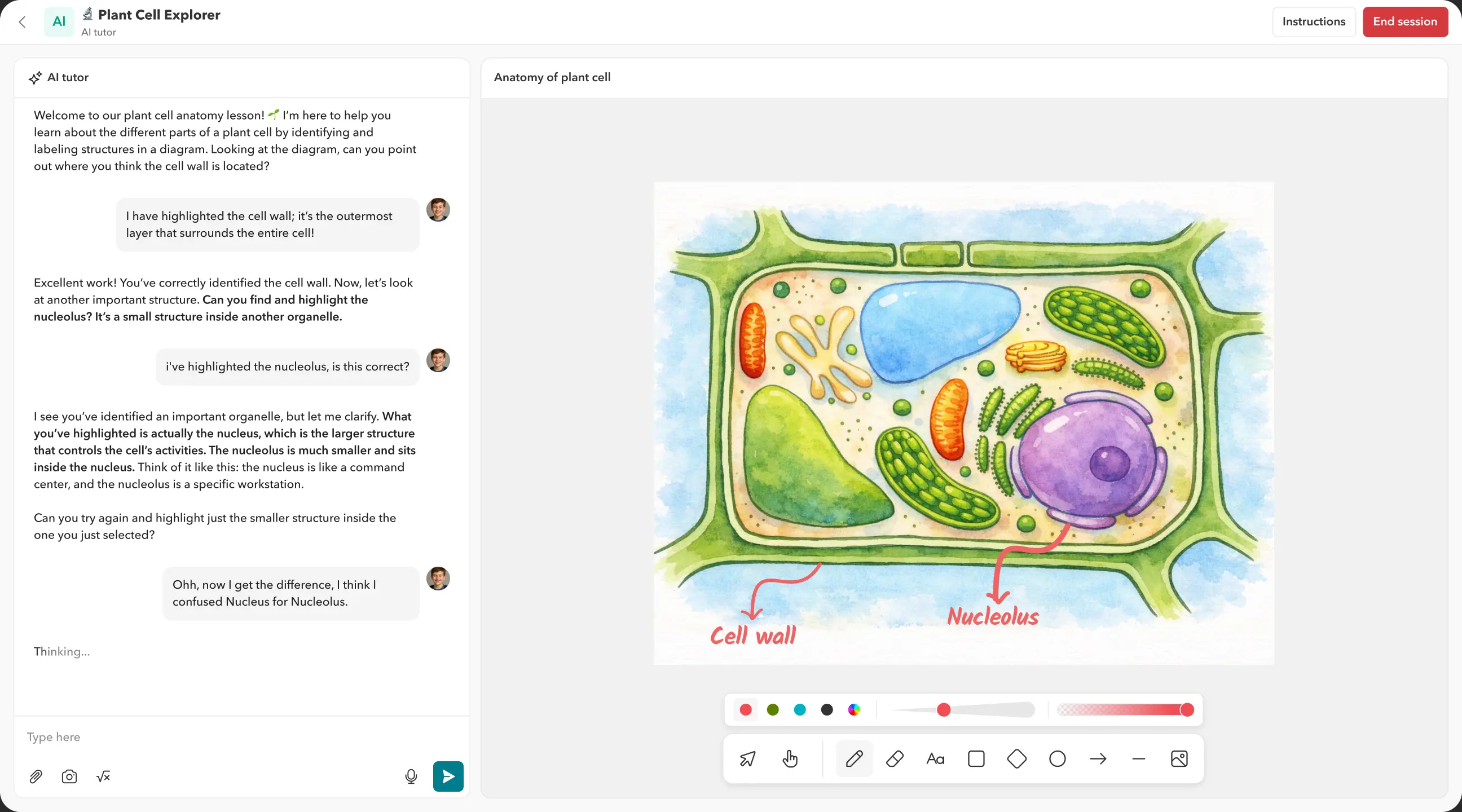
Task: Insert an image with the picture icon
Action: (1179, 758)
